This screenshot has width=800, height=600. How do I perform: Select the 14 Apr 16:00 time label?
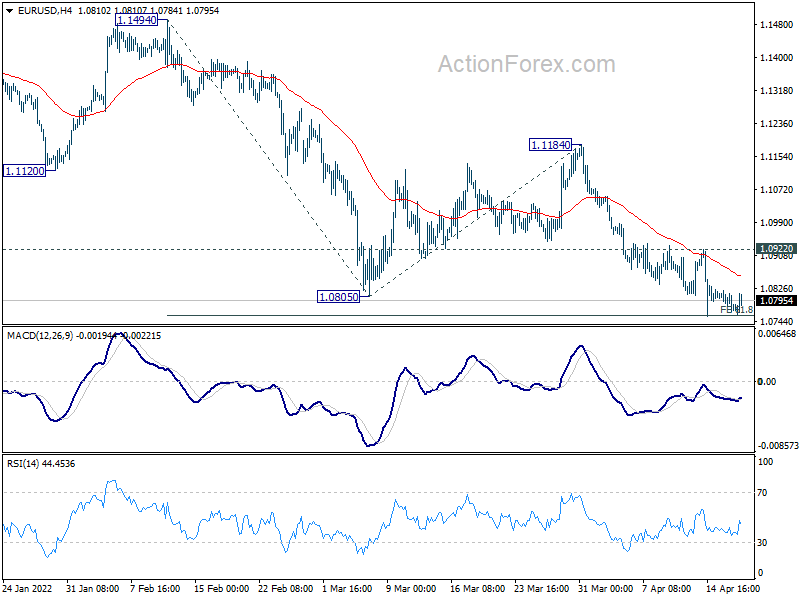[x=733, y=589]
